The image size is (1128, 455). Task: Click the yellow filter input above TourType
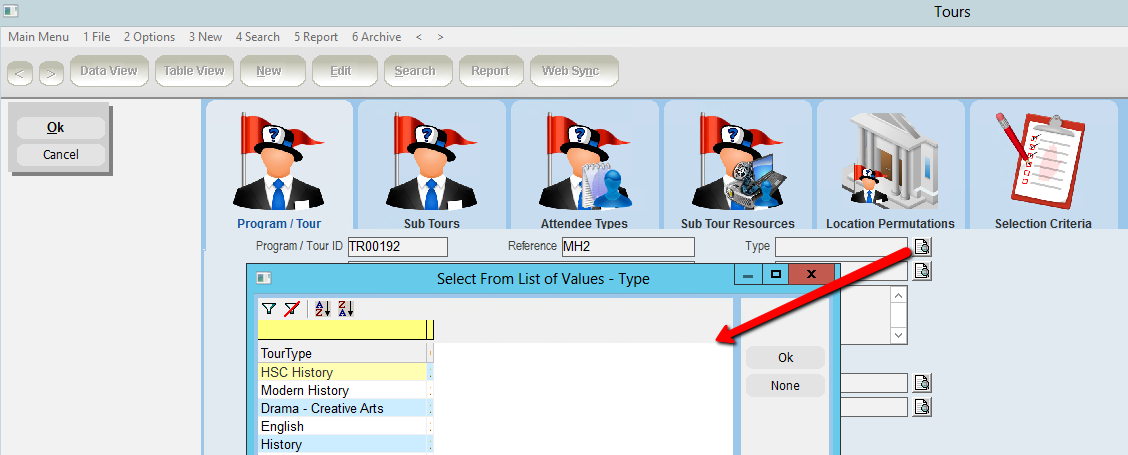(x=342, y=330)
